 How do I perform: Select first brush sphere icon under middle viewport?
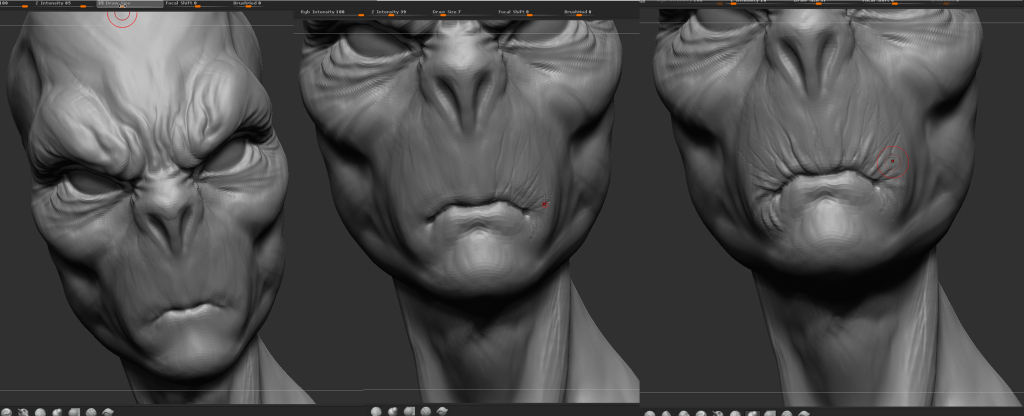[x=376, y=411]
